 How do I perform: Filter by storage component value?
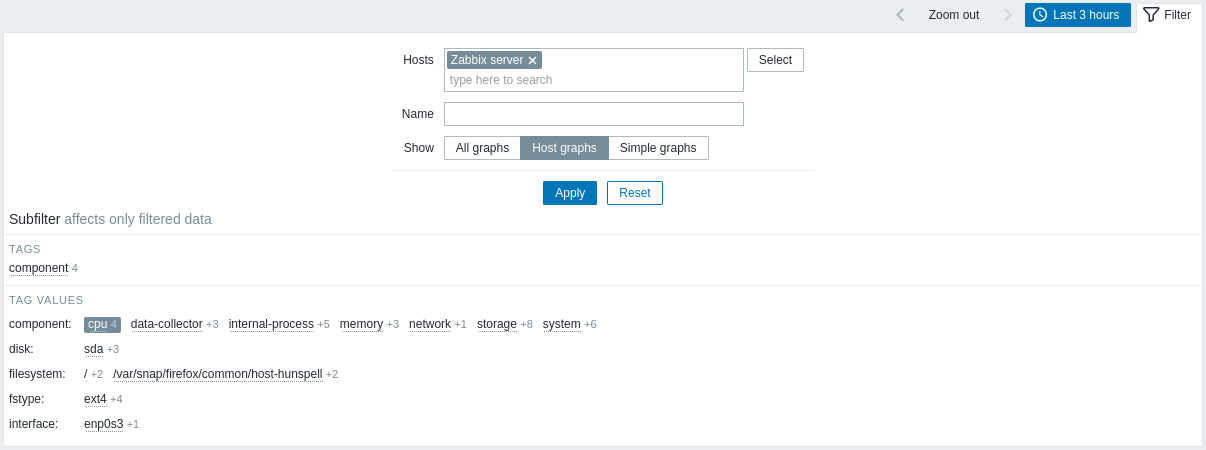497,324
